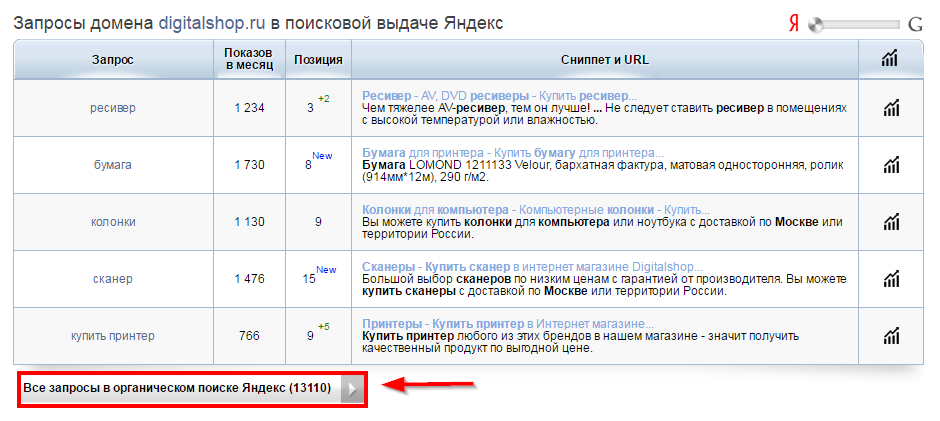Open snippet link Сканеры - Купить сканер
The height and width of the screenshot is (421, 940).
(532, 267)
